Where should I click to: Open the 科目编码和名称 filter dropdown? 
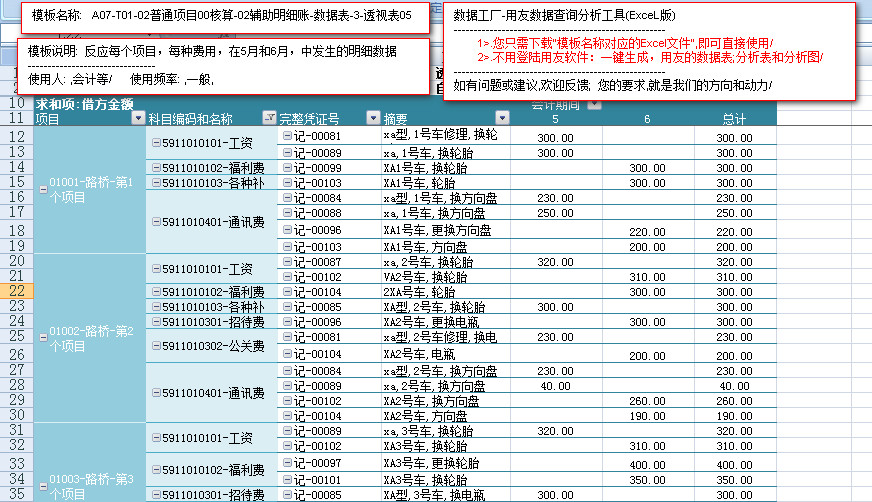268,119
